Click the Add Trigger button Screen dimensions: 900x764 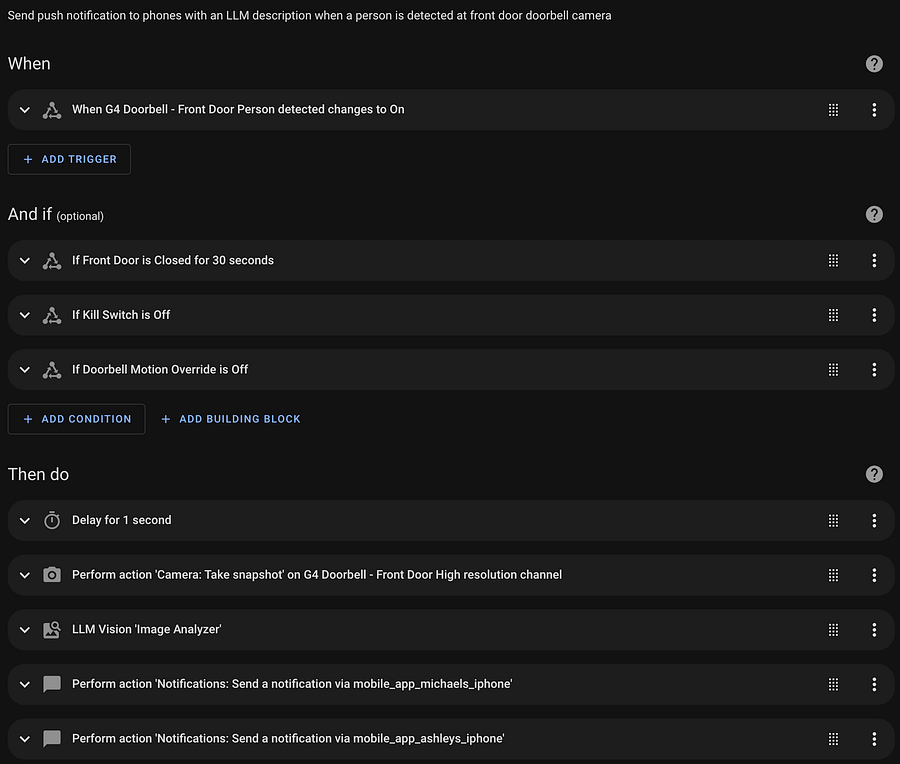(69, 159)
